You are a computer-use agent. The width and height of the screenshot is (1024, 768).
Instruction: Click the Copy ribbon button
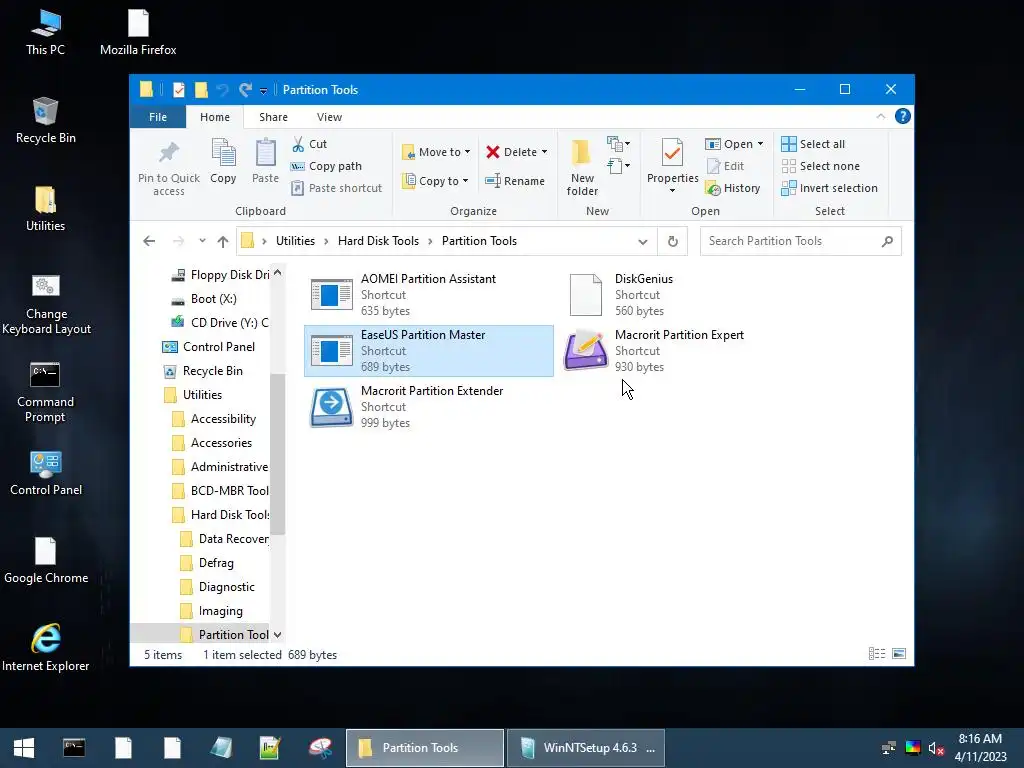(223, 161)
